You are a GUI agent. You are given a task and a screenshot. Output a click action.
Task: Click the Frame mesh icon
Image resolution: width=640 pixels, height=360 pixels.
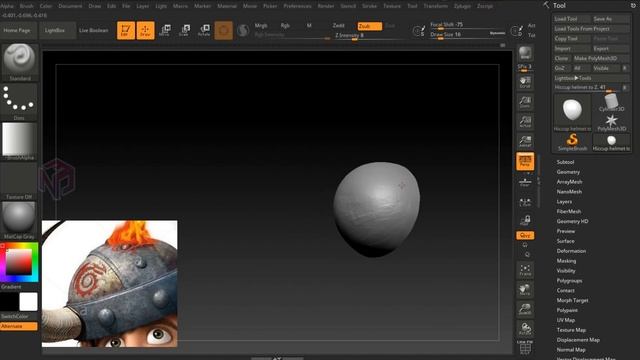(x=525, y=270)
